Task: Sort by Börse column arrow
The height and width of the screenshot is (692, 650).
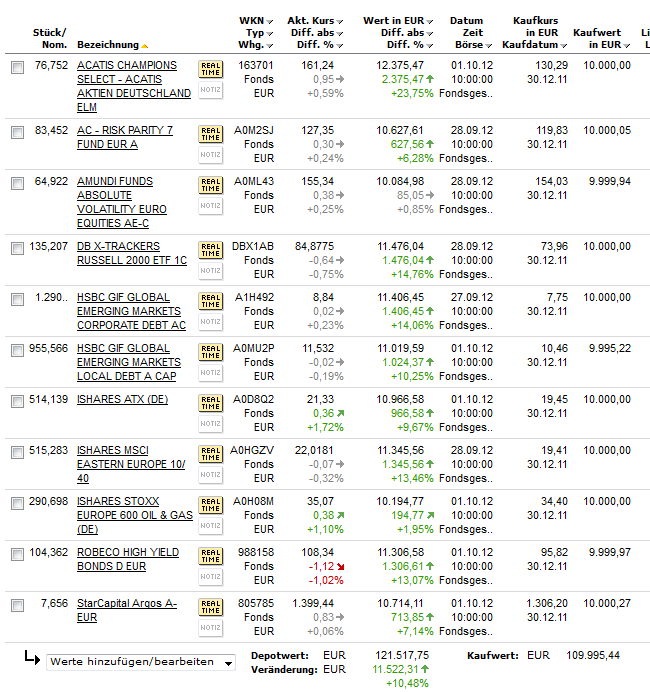Action: click(488, 45)
